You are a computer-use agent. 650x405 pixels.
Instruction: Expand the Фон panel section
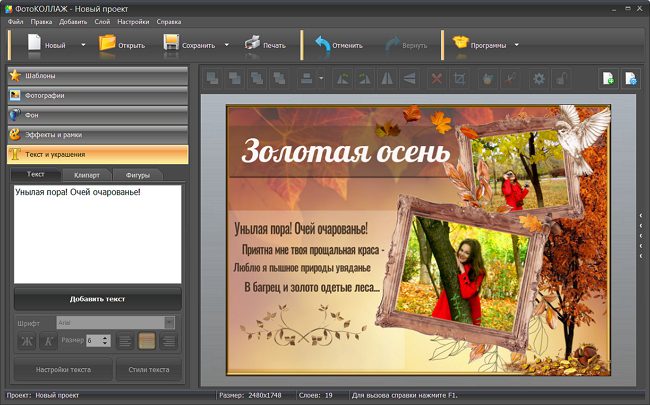[98, 115]
